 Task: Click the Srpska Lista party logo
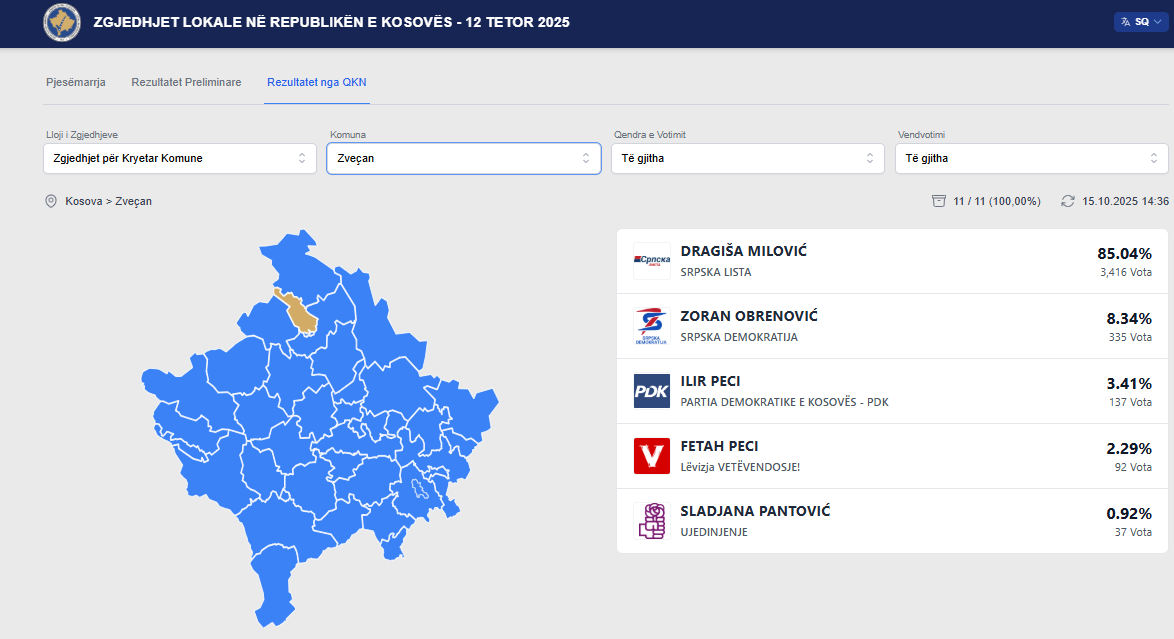(x=652, y=261)
